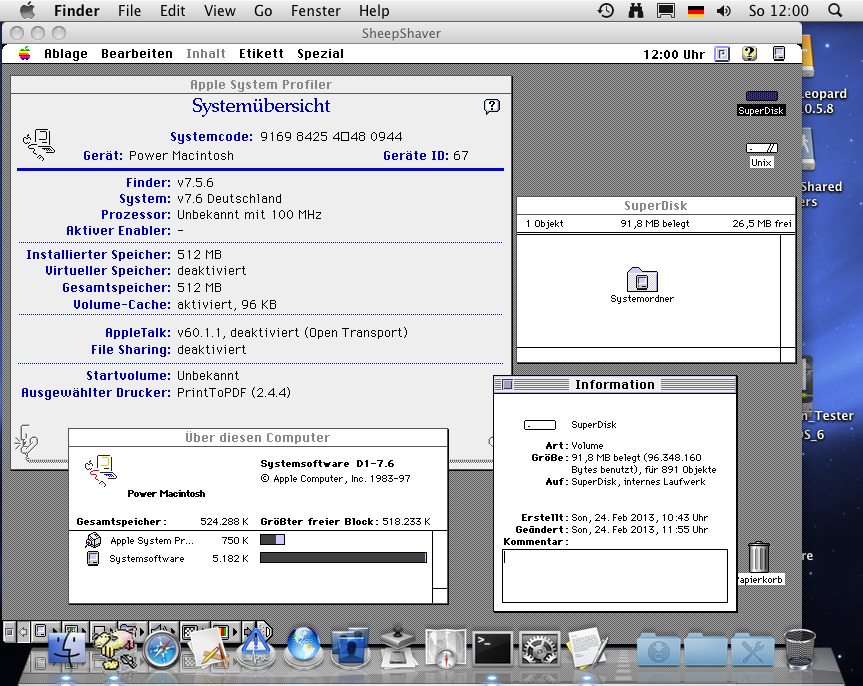863x686 pixels.
Task: Select the Apple System Pr... row icon
Action: point(93,540)
